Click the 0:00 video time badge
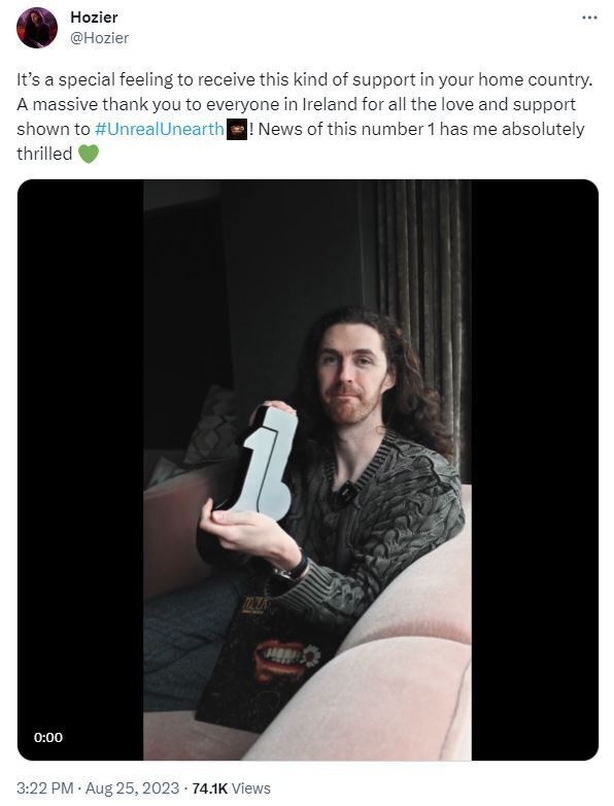The image size is (614, 806). (48, 737)
